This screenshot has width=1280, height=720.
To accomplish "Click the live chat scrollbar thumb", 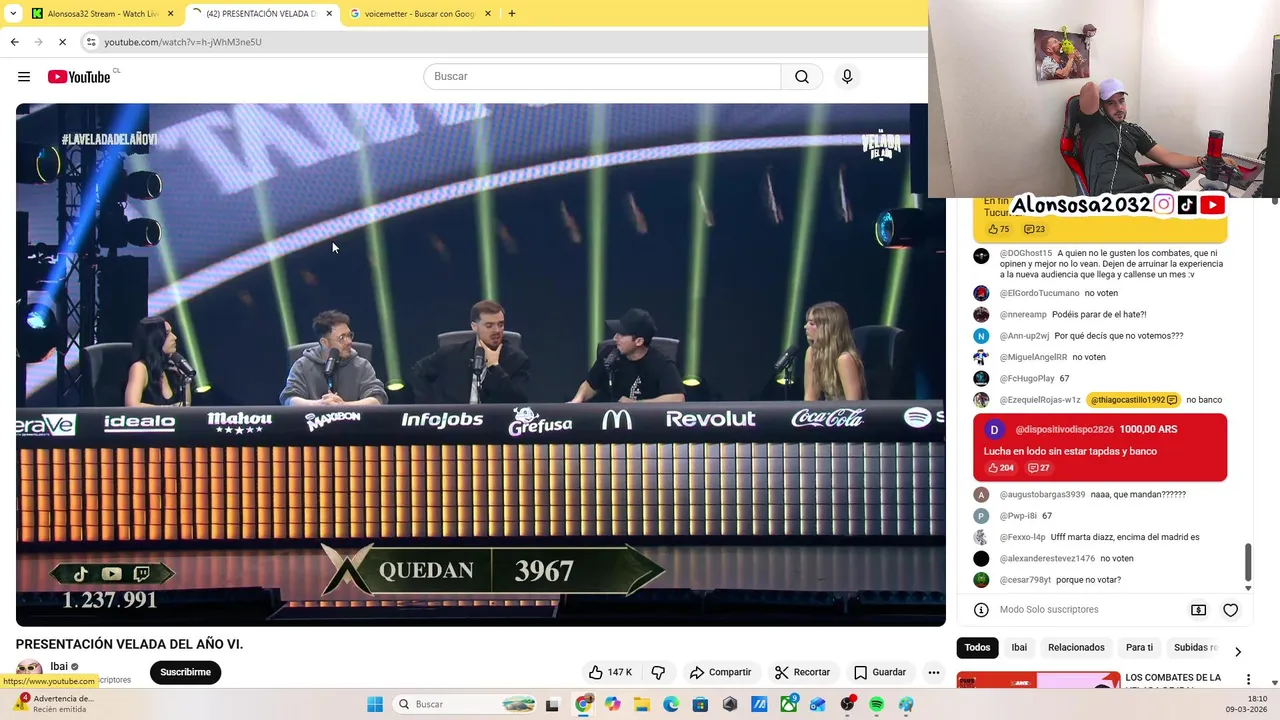I will (x=1247, y=561).
